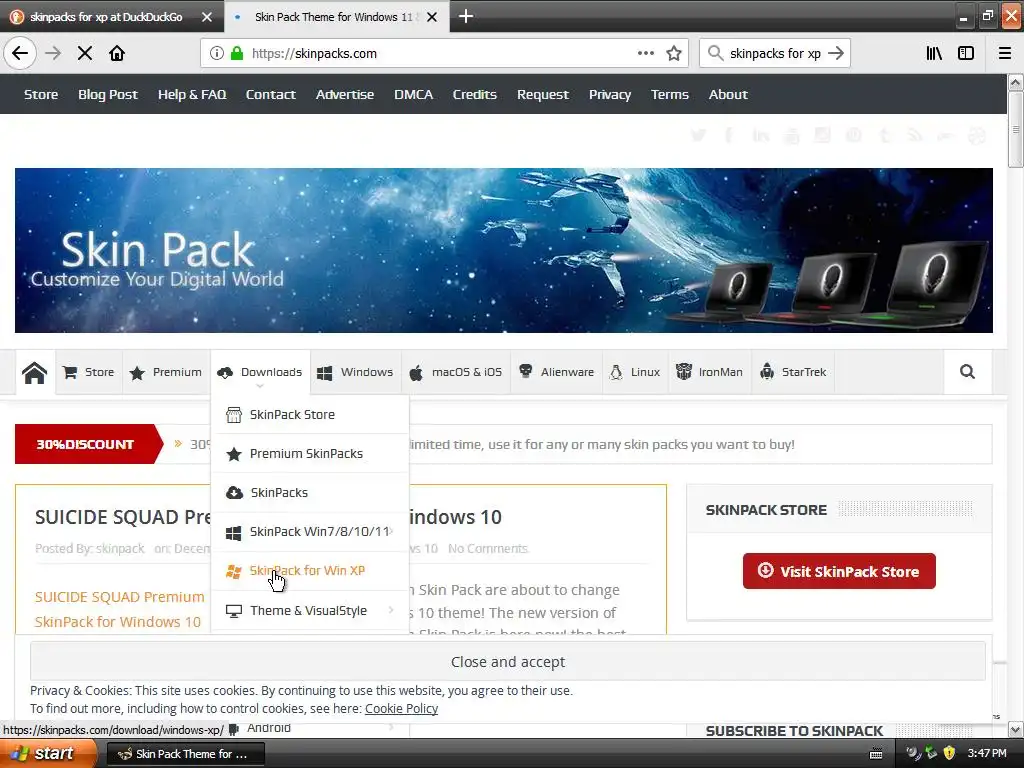Select SkinPack for Win XP
Screen dimensions: 1024x768
pyautogui.click(x=311, y=571)
